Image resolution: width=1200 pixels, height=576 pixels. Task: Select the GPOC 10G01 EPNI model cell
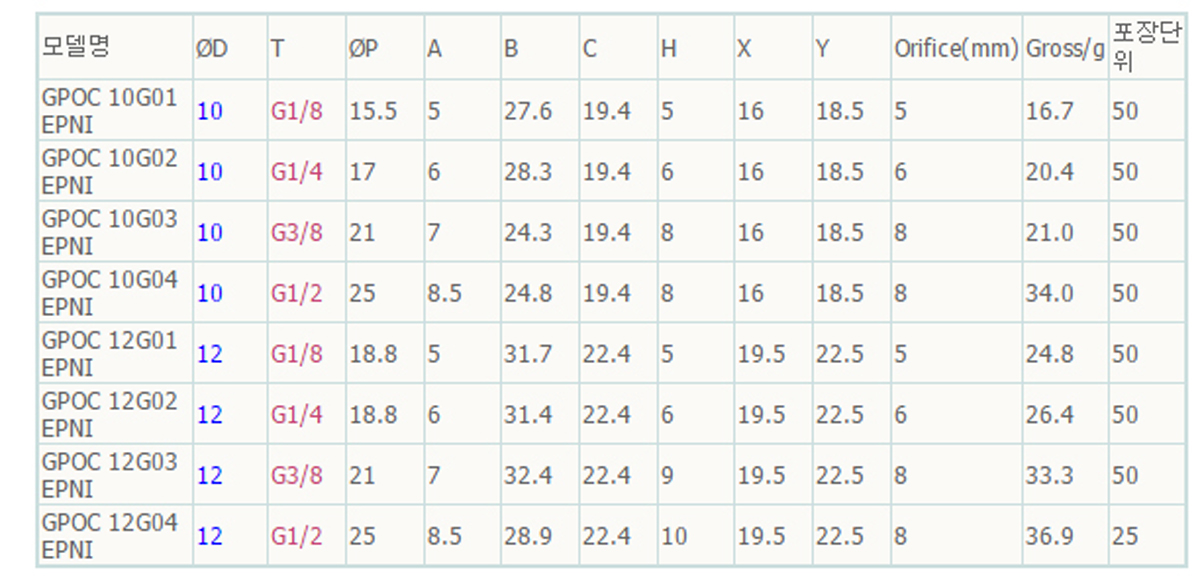[x=109, y=111]
